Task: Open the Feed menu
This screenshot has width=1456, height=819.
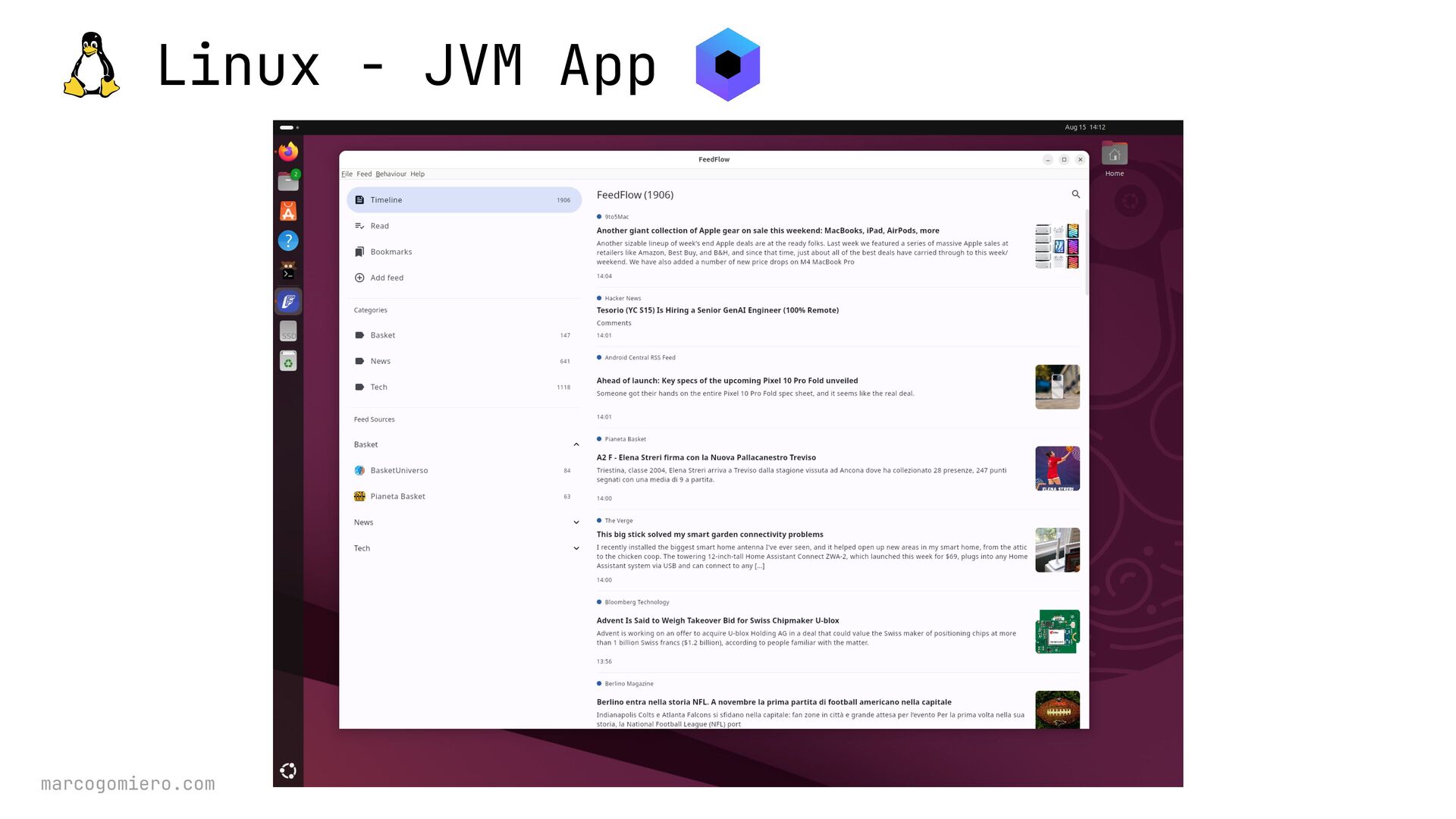Action: [x=364, y=174]
